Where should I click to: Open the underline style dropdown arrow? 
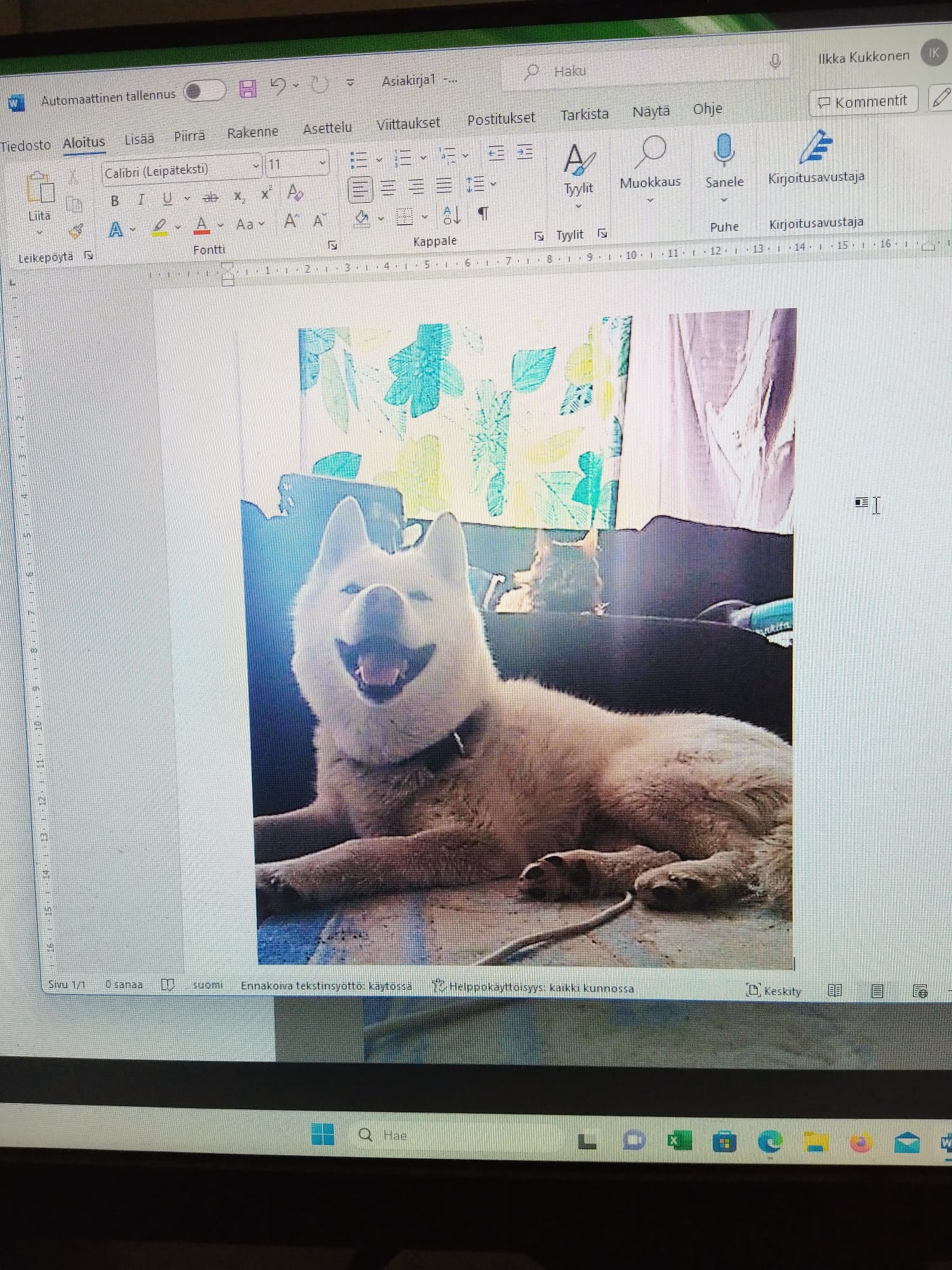point(187,198)
